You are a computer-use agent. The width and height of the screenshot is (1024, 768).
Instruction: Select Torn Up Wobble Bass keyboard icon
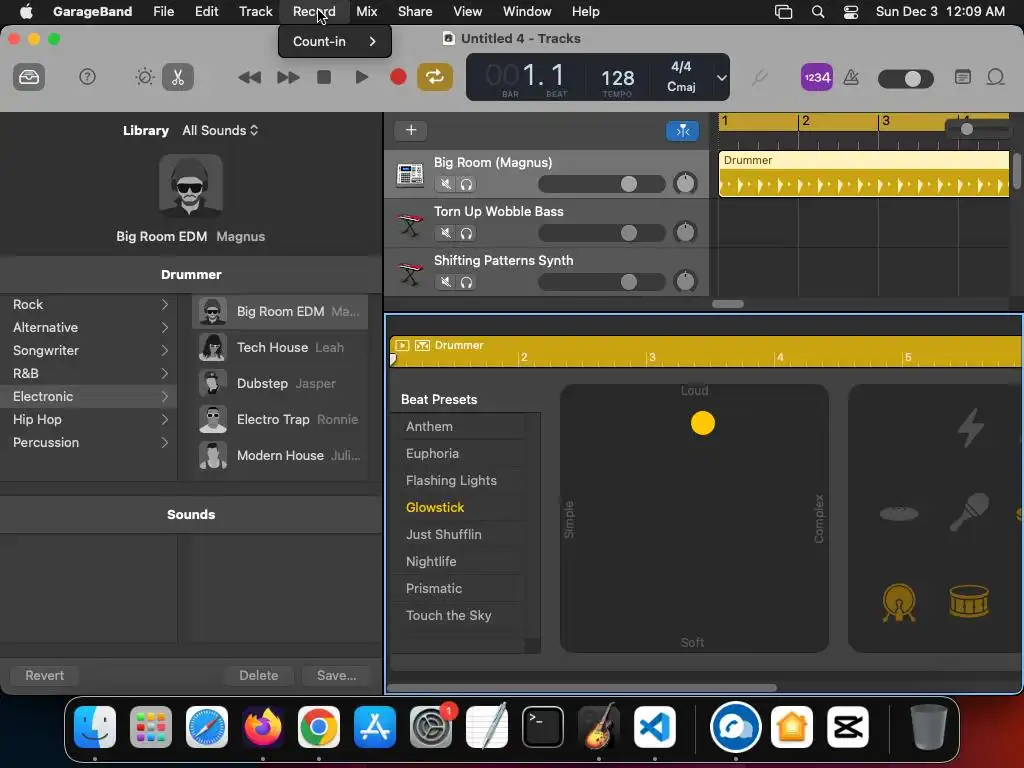point(410,225)
